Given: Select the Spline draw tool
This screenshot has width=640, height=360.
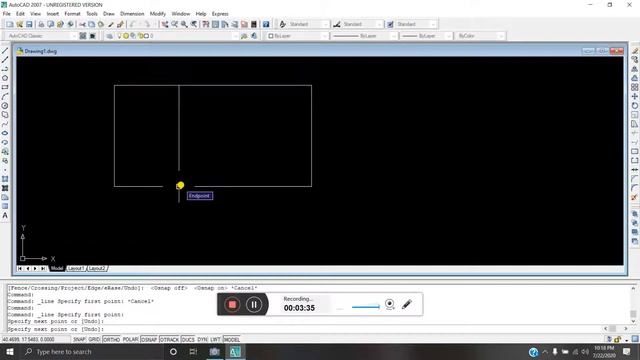Looking at the screenshot, I should (x=5, y=124).
